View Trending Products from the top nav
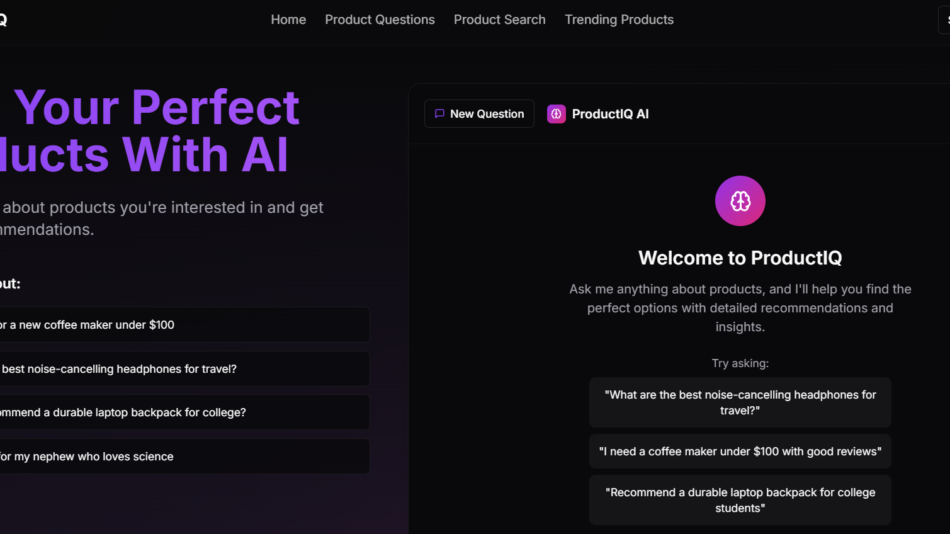The height and width of the screenshot is (534, 950). 619,20
